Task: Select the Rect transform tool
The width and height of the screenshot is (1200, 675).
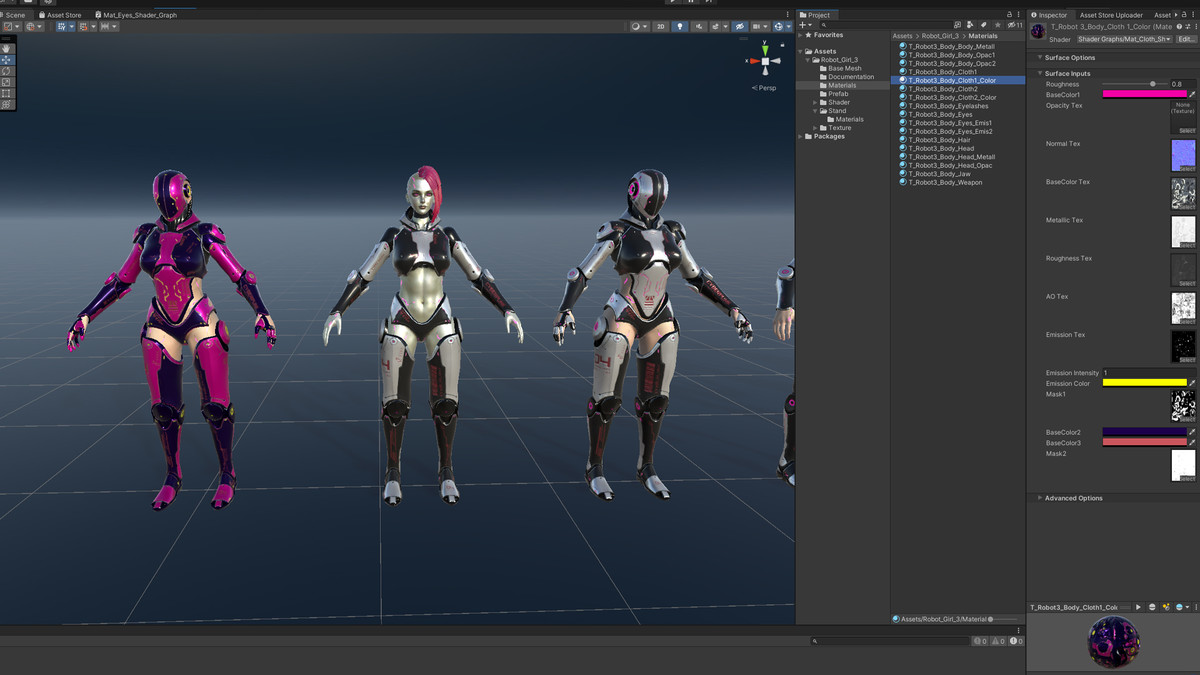Action: [6, 93]
